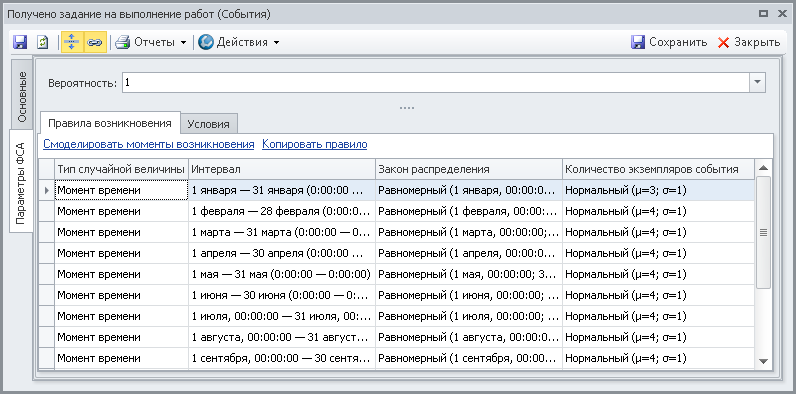This screenshot has height=394, width=796.
Task: Toggle the highlighted split-arrows toolbar button
Action: 72,42
